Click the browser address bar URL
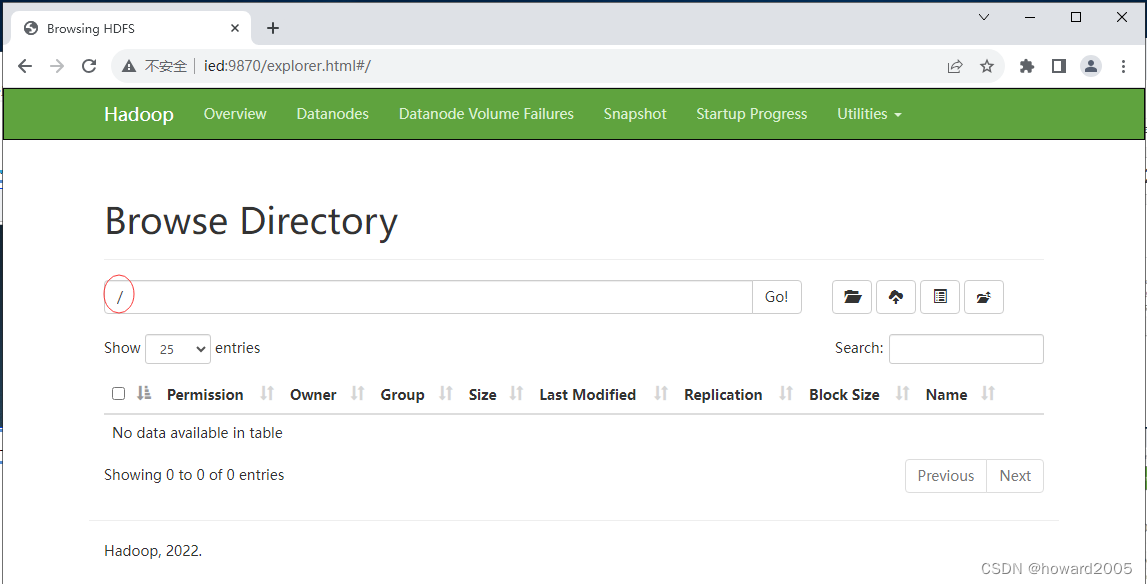 (x=287, y=67)
